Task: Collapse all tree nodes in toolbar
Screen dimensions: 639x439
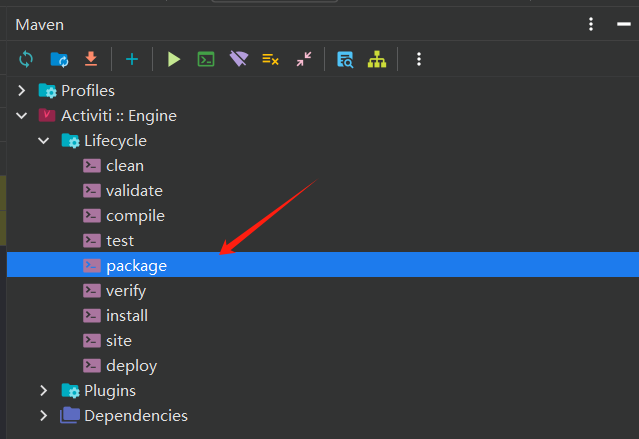Action: click(x=303, y=59)
